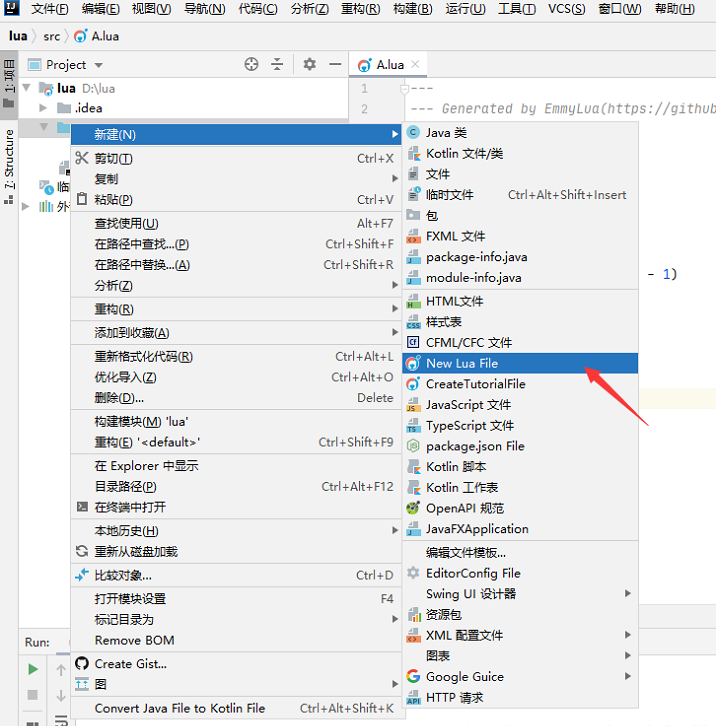716x726 pixels.
Task: Click src in the breadcrumb path
Action: [51, 36]
